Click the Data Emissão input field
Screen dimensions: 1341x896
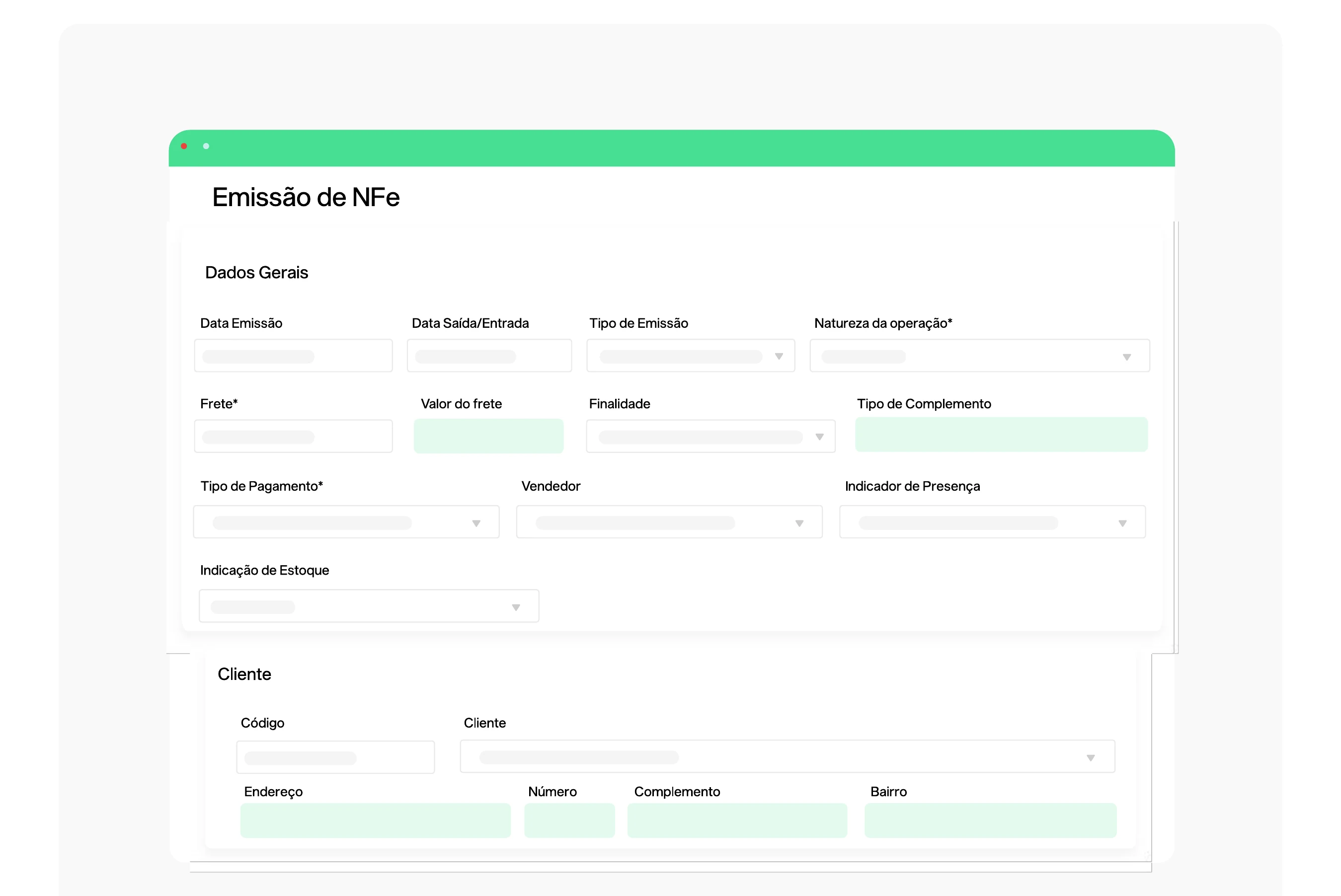point(293,356)
